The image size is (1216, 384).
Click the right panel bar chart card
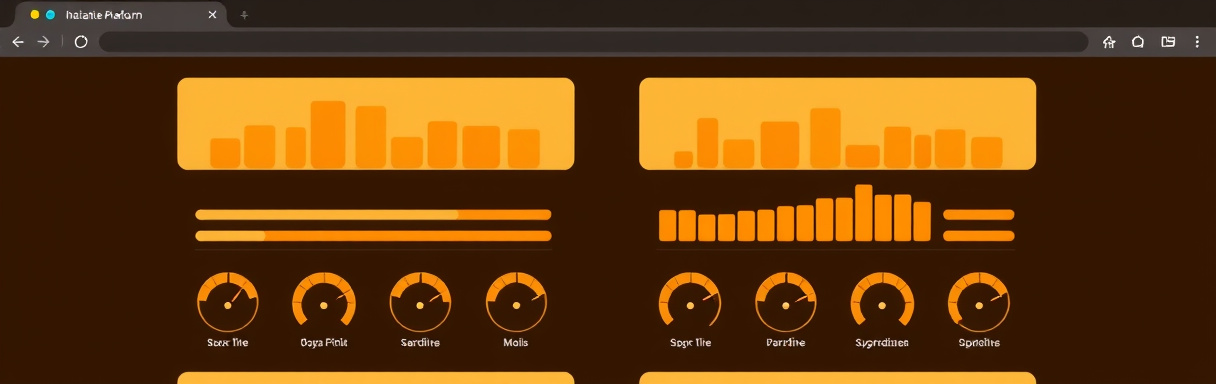click(837, 124)
